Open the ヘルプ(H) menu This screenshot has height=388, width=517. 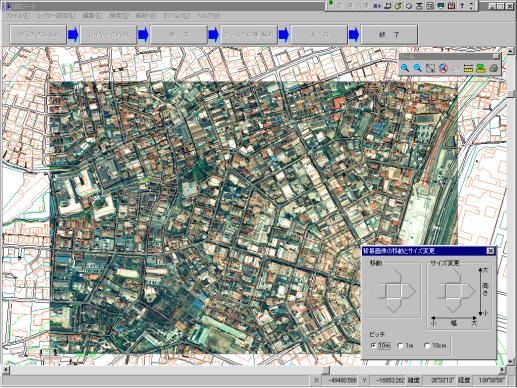tap(209, 15)
